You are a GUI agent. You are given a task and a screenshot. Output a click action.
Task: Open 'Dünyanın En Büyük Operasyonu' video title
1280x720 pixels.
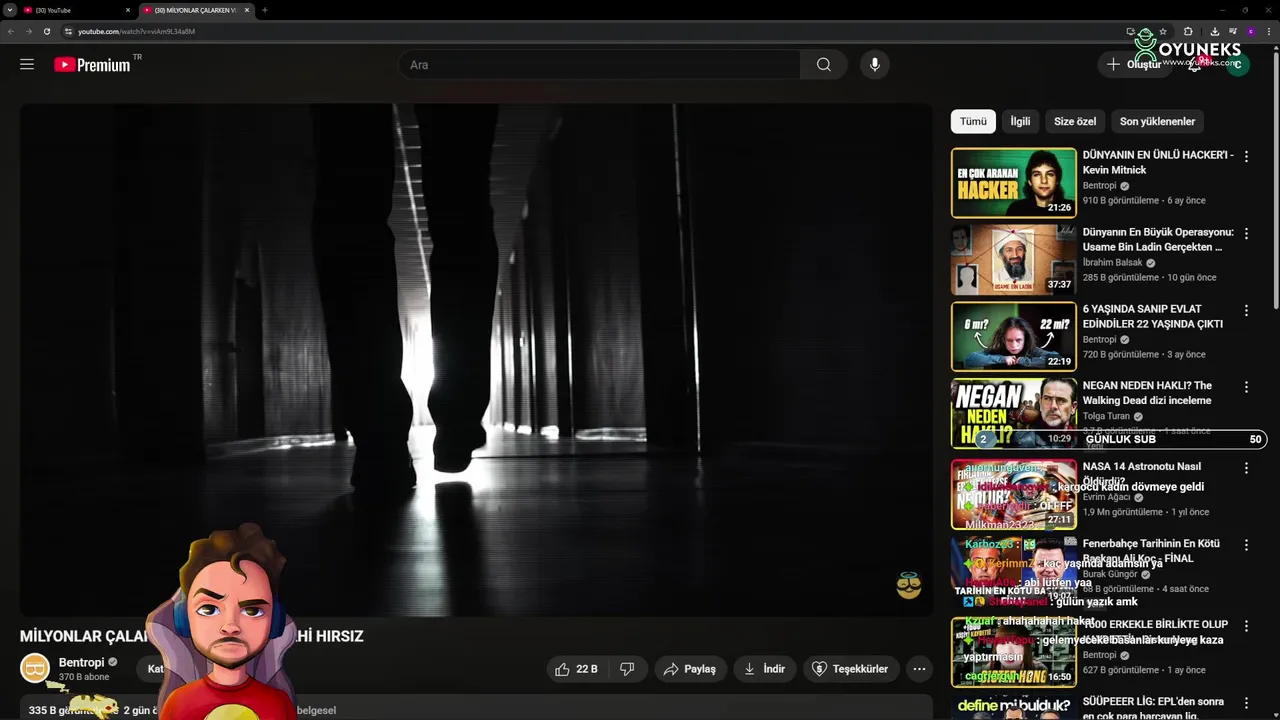click(x=1158, y=240)
